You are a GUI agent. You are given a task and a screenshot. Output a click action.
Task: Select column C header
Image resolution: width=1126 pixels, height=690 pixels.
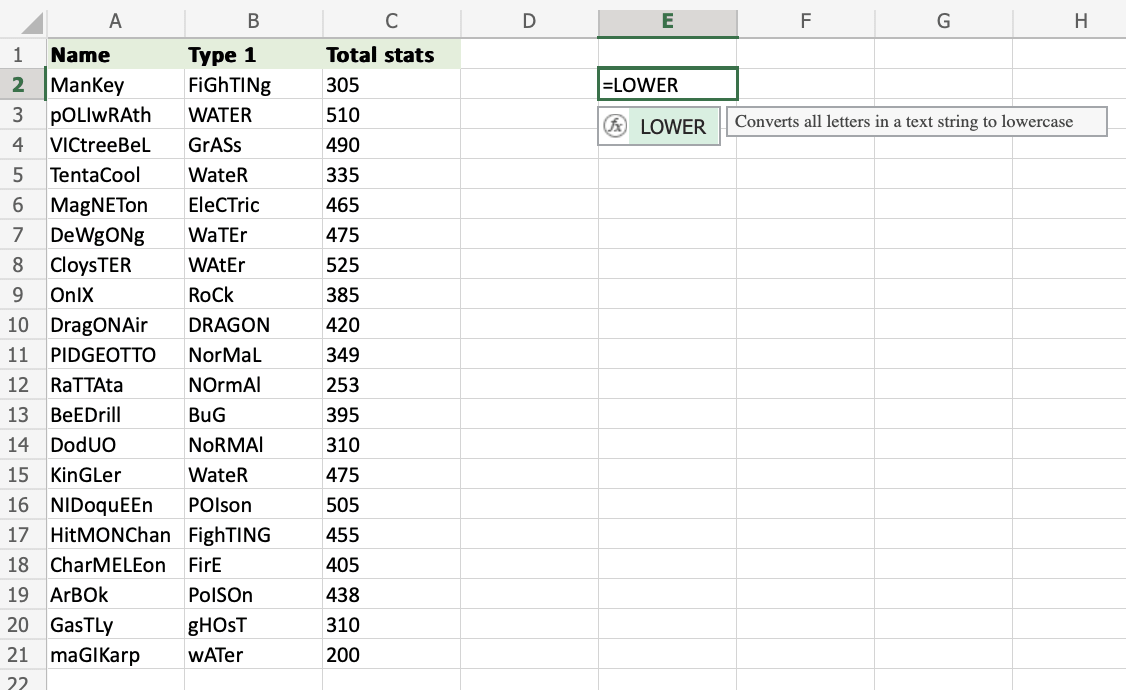point(391,21)
